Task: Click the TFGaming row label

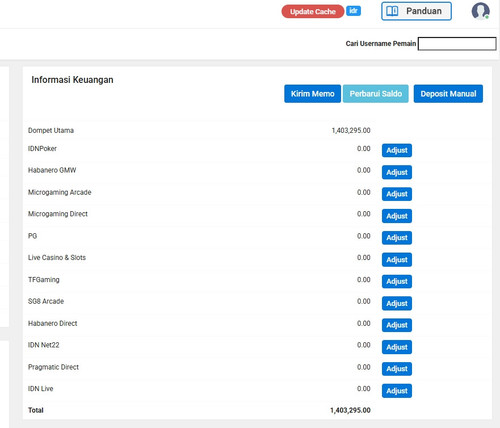Action: coord(44,280)
